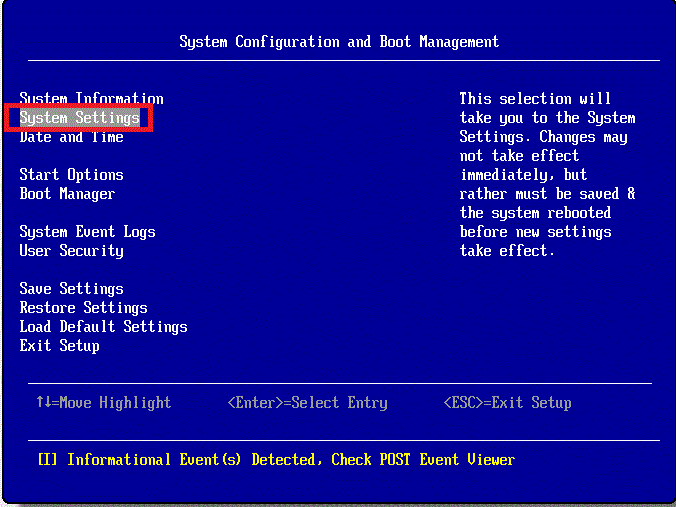676x507 pixels.
Task: Open User Security settings
Action: (x=72, y=251)
